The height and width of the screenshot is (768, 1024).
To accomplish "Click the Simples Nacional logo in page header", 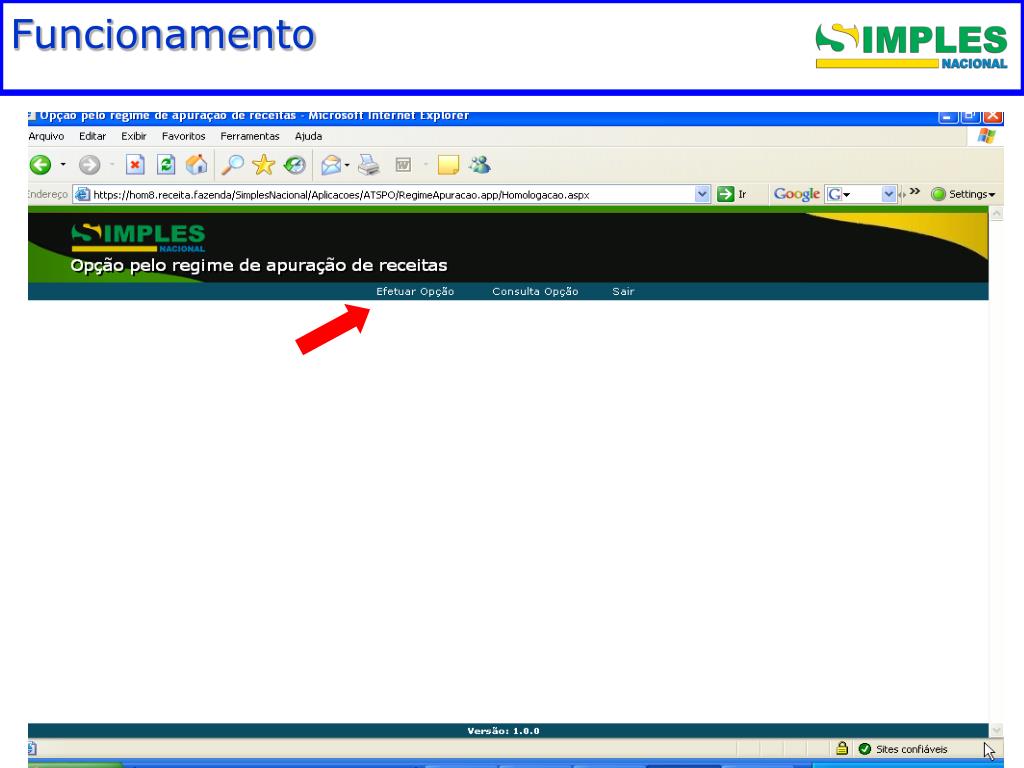I will point(138,238).
